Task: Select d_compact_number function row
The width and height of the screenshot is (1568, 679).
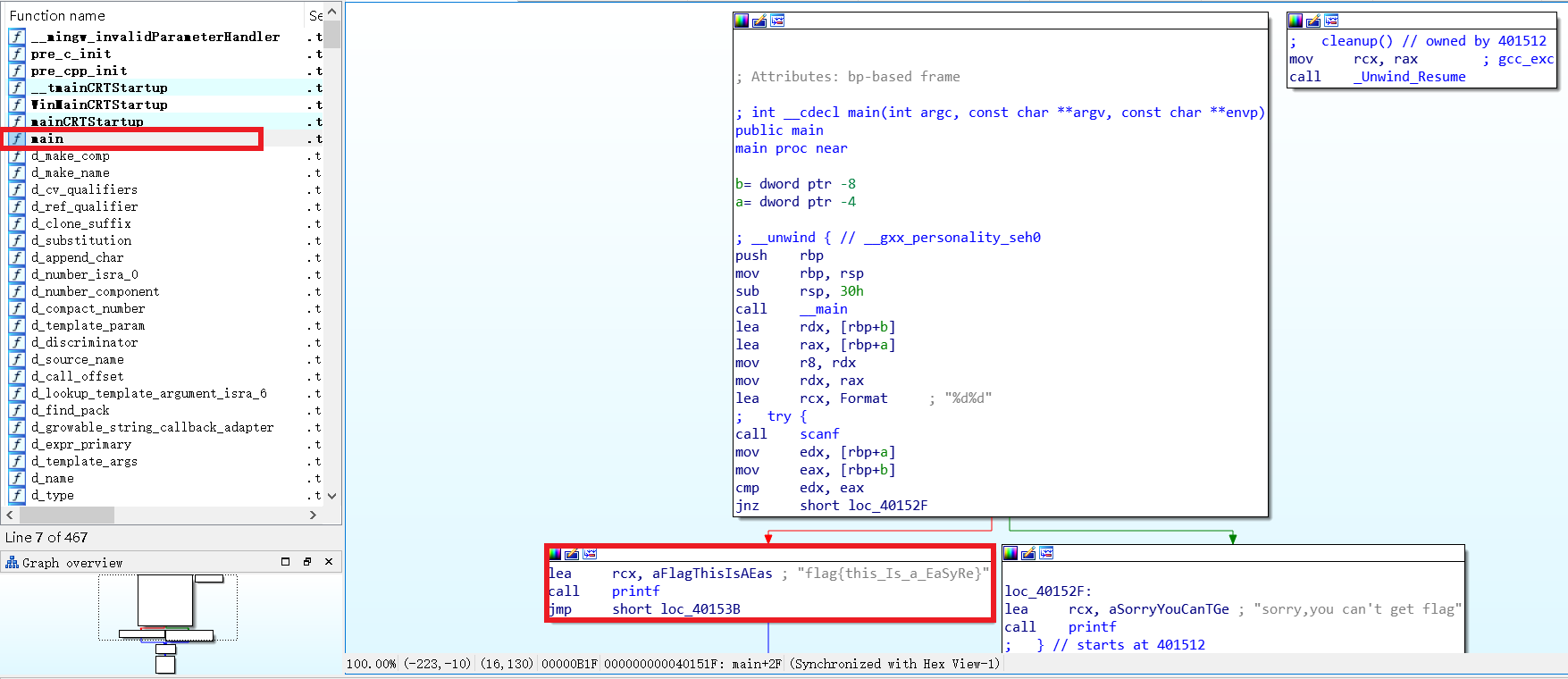Action: [x=165, y=308]
